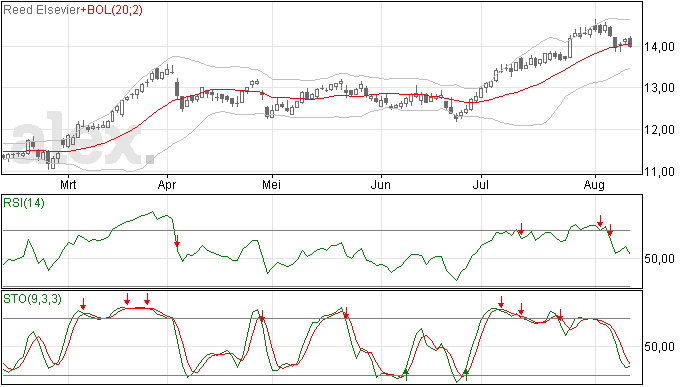The width and height of the screenshot is (690, 387).
Task: Click the 'STO(9,3,3)' panel label
Action: (32, 299)
